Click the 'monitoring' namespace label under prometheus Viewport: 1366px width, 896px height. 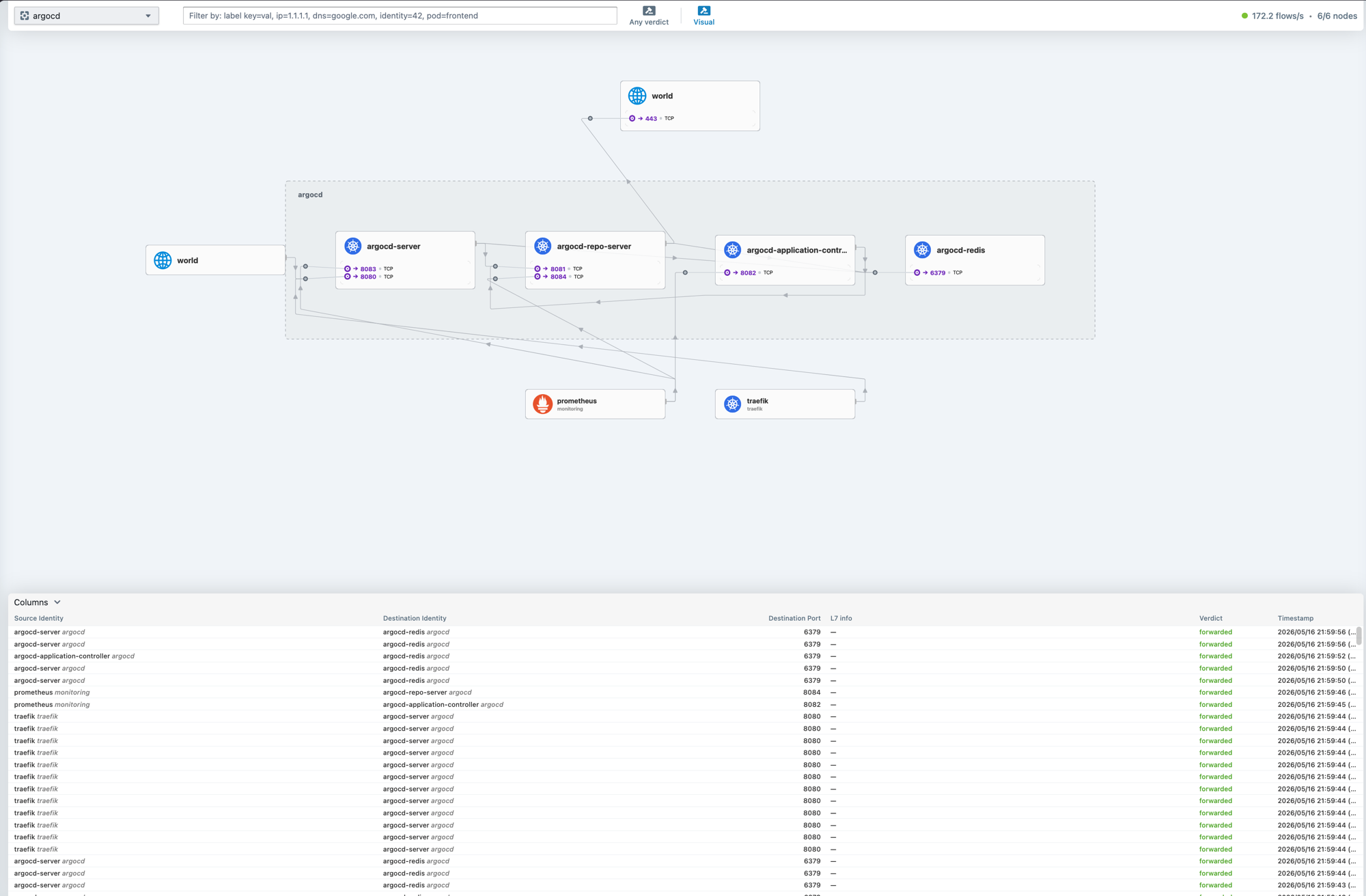point(570,409)
